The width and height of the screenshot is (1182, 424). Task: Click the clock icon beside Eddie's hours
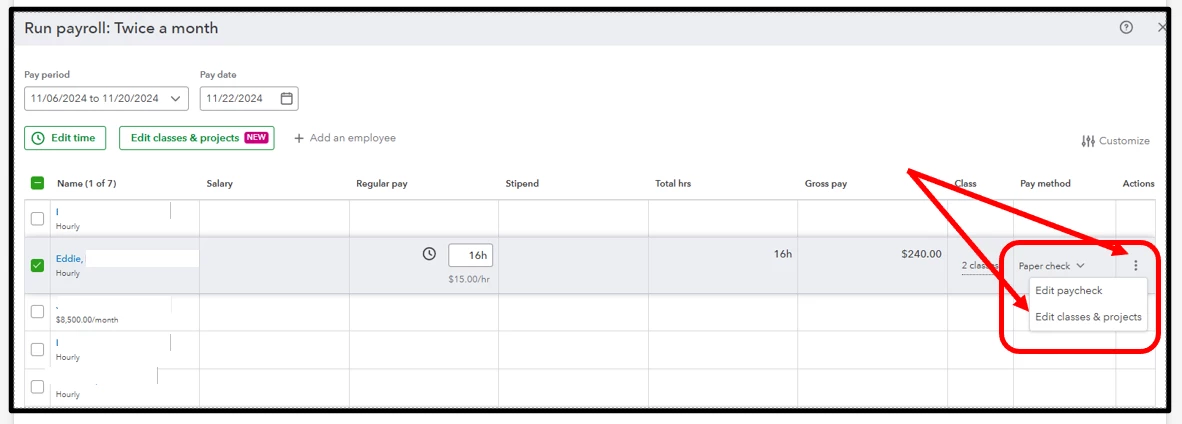(429, 254)
